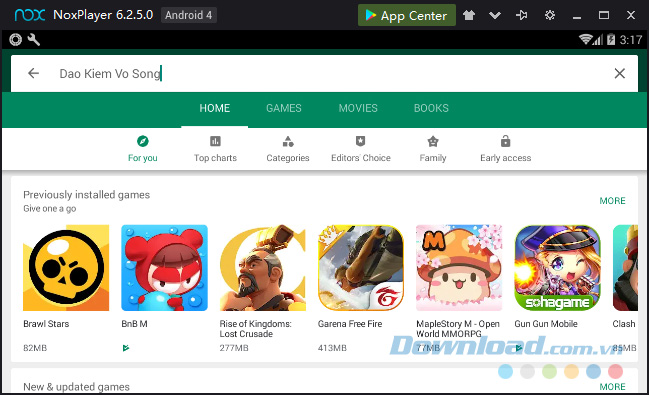
Task: Click MORE for Previously installed games
Action: tap(612, 201)
